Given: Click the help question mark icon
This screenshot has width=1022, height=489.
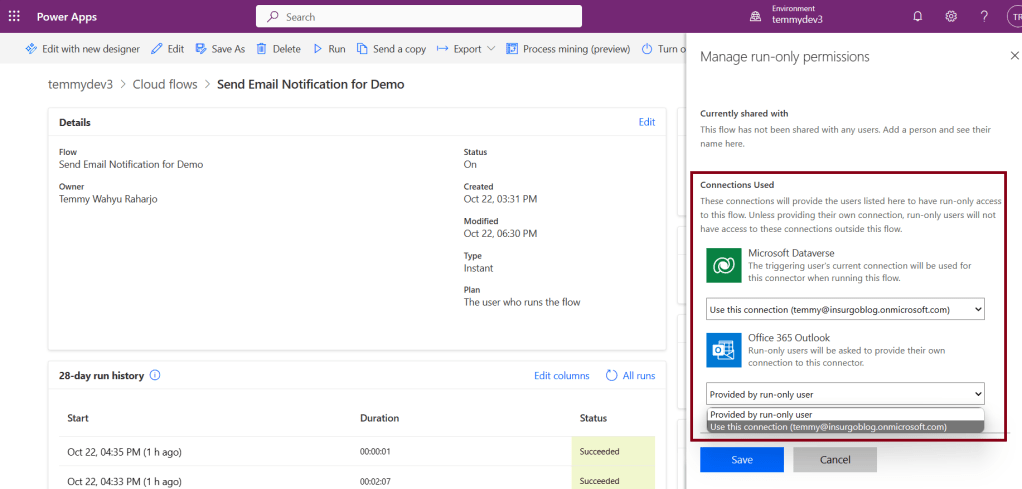Looking at the screenshot, I should [984, 16].
